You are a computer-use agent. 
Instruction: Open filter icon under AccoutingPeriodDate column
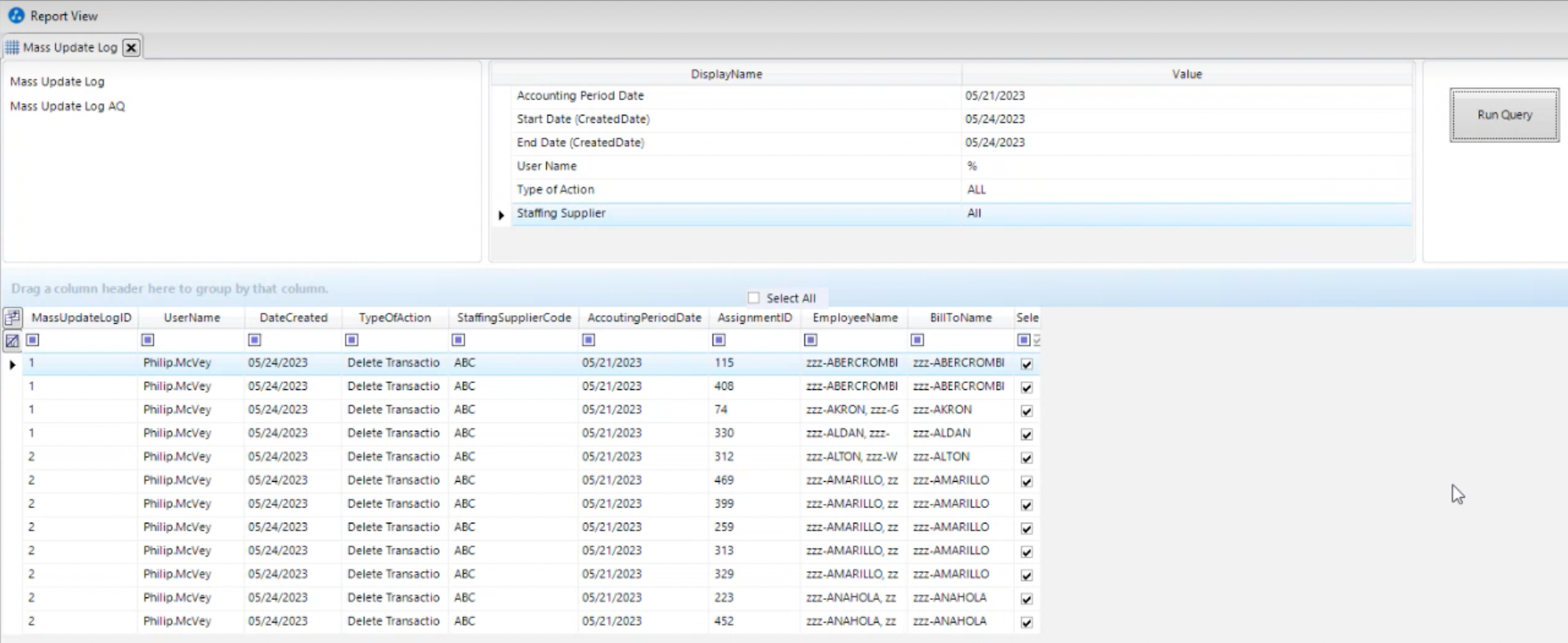point(588,340)
